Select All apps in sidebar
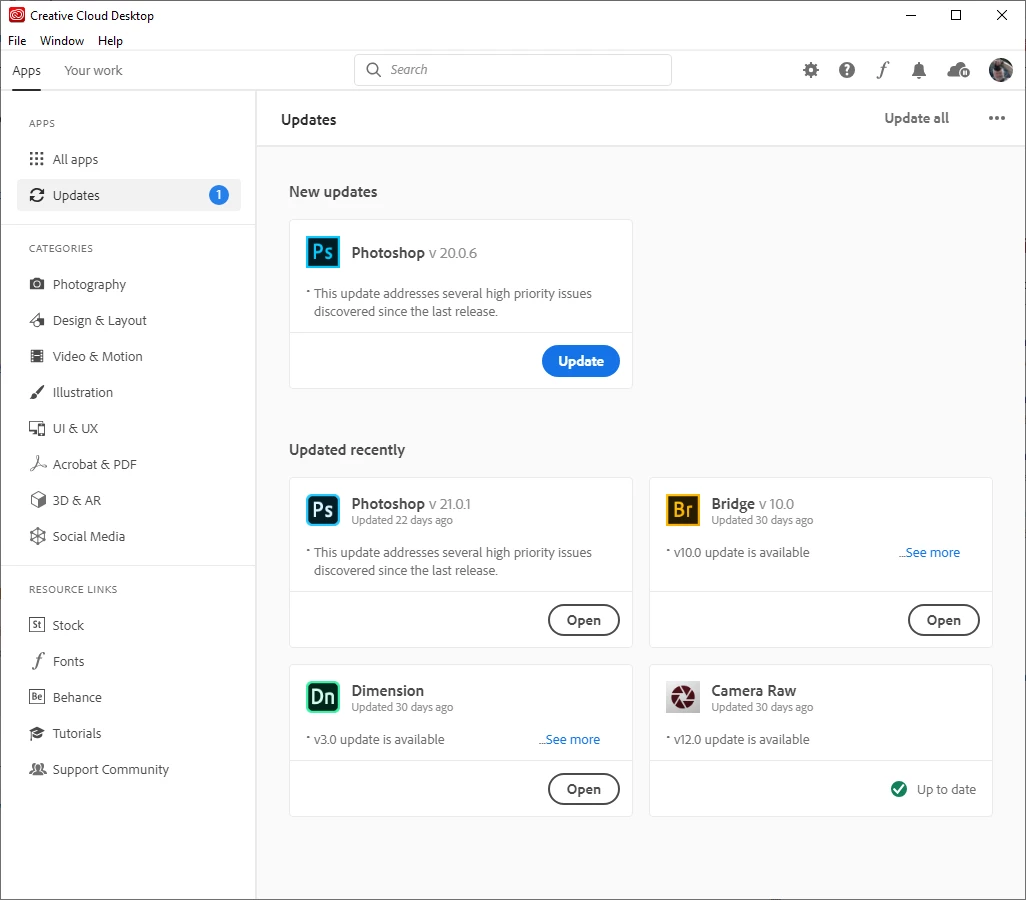Image resolution: width=1026 pixels, height=900 pixels. pos(129,159)
